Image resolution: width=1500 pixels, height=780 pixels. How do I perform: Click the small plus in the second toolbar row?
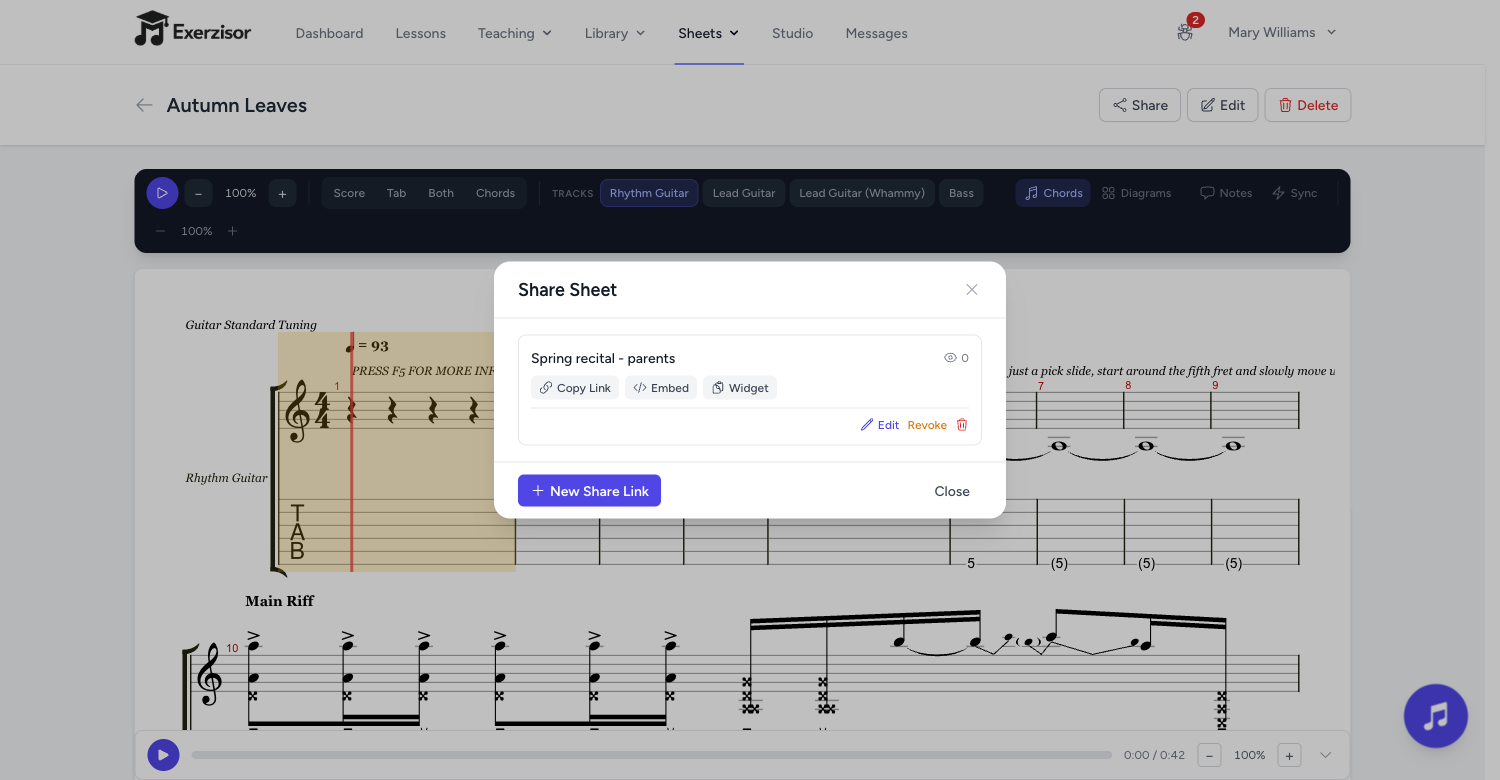click(x=233, y=231)
